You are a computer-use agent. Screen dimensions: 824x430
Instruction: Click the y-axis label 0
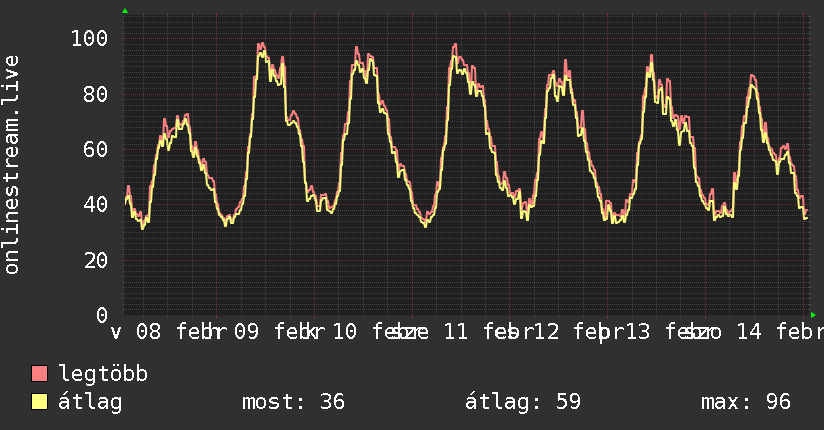(102, 315)
